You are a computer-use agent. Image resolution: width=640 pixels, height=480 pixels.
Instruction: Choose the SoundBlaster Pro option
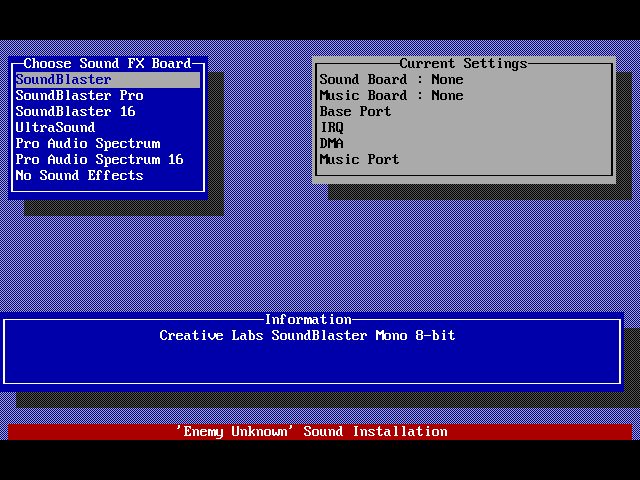(80, 96)
